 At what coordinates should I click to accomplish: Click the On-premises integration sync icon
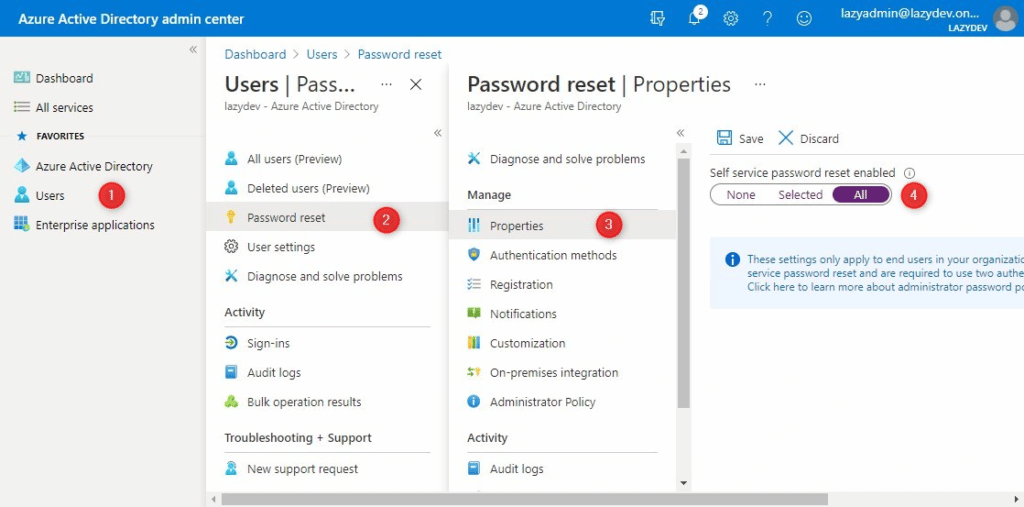point(474,372)
